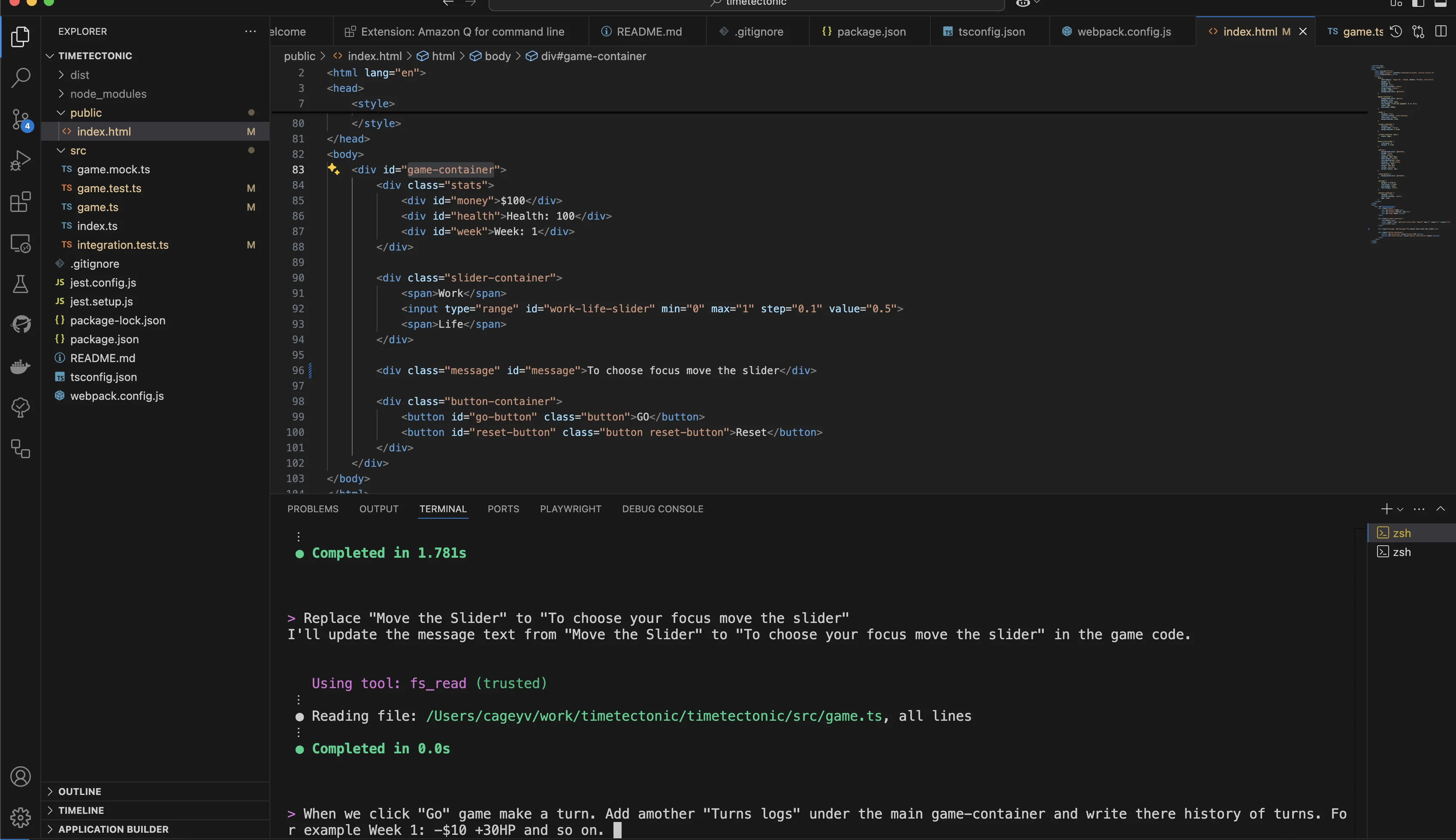Open the Testing view
Screen dimensions: 1456x840
(x=21, y=283)
